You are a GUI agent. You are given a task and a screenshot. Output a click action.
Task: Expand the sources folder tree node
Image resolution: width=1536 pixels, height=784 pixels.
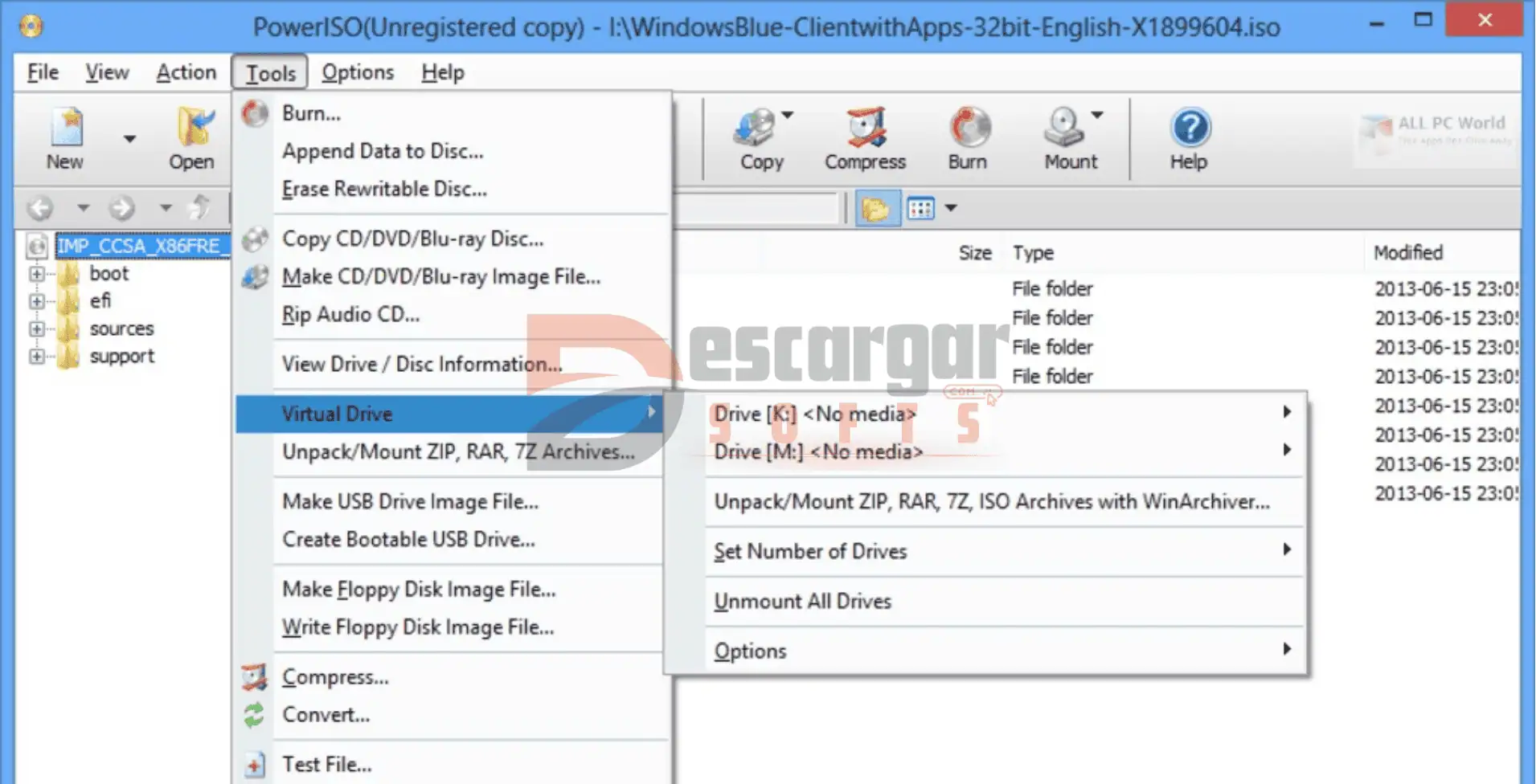[36, 329]
